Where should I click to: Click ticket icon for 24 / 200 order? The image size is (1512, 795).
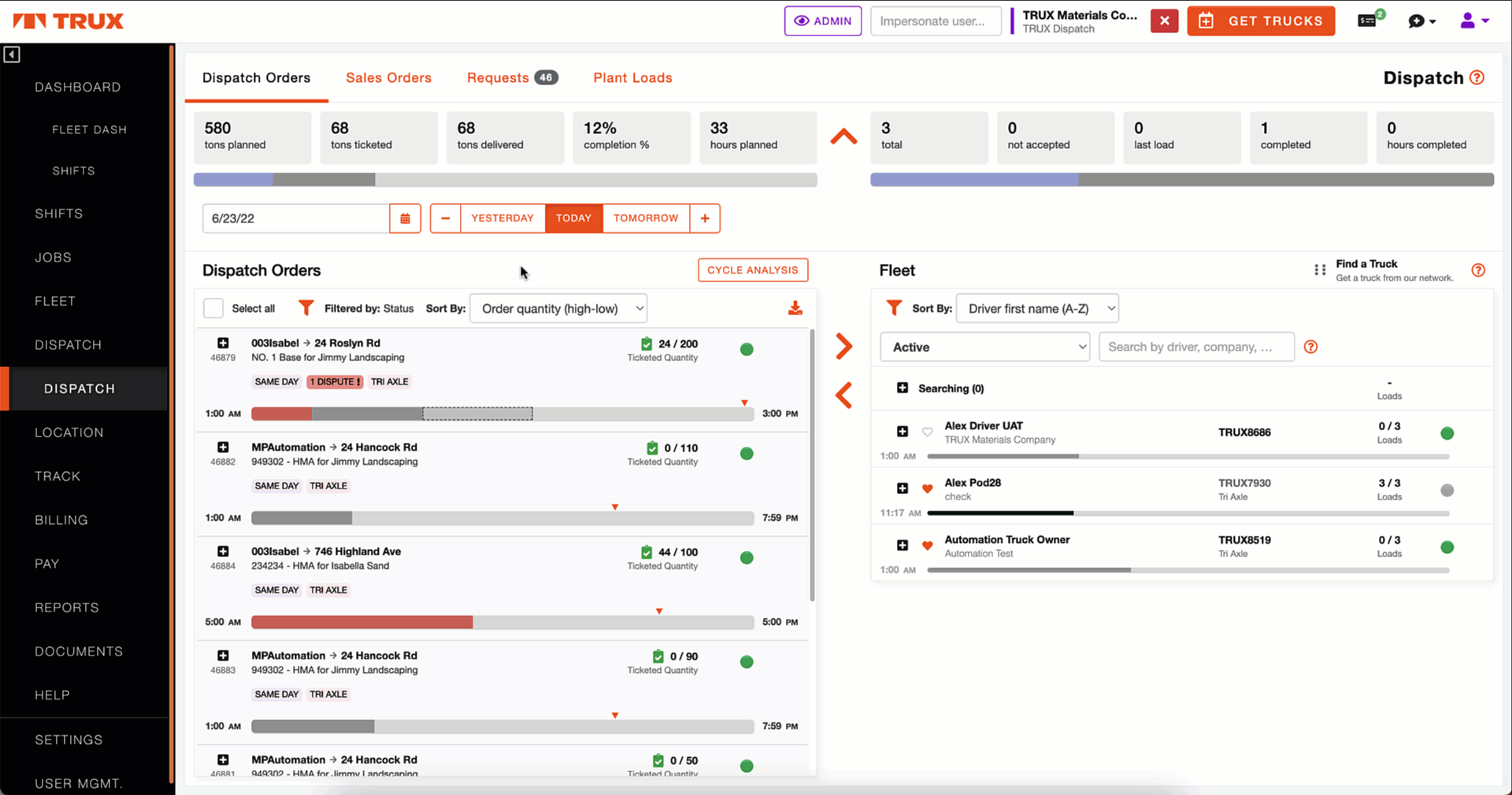(x=647, y=344)
